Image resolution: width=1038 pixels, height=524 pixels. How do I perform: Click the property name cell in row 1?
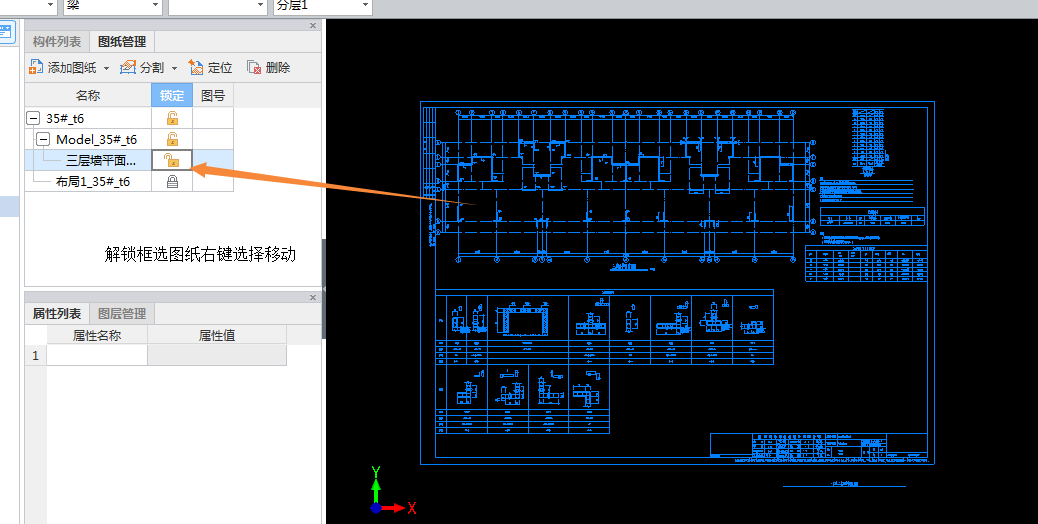(x=97, y=355)
